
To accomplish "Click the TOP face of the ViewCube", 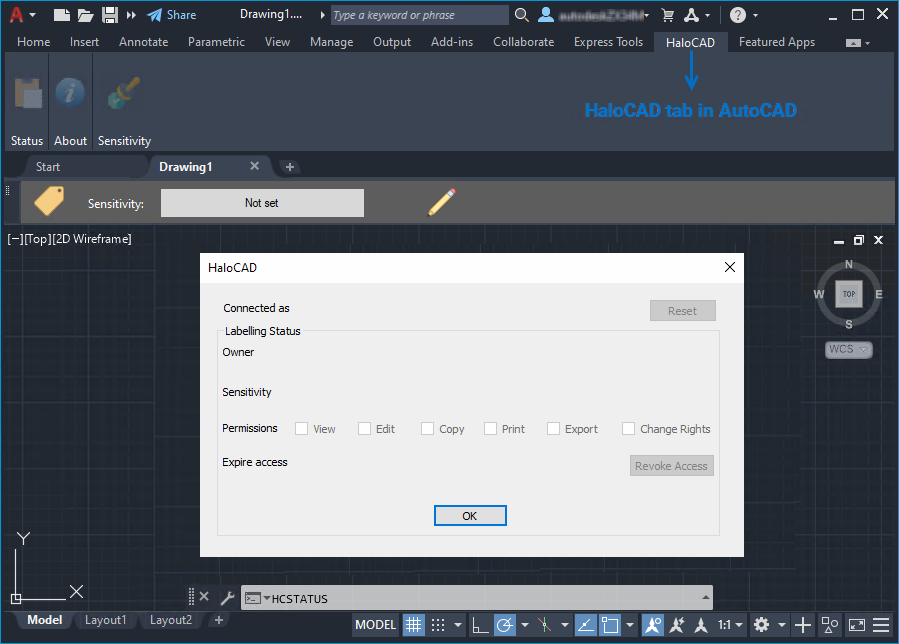I will 849,294.
